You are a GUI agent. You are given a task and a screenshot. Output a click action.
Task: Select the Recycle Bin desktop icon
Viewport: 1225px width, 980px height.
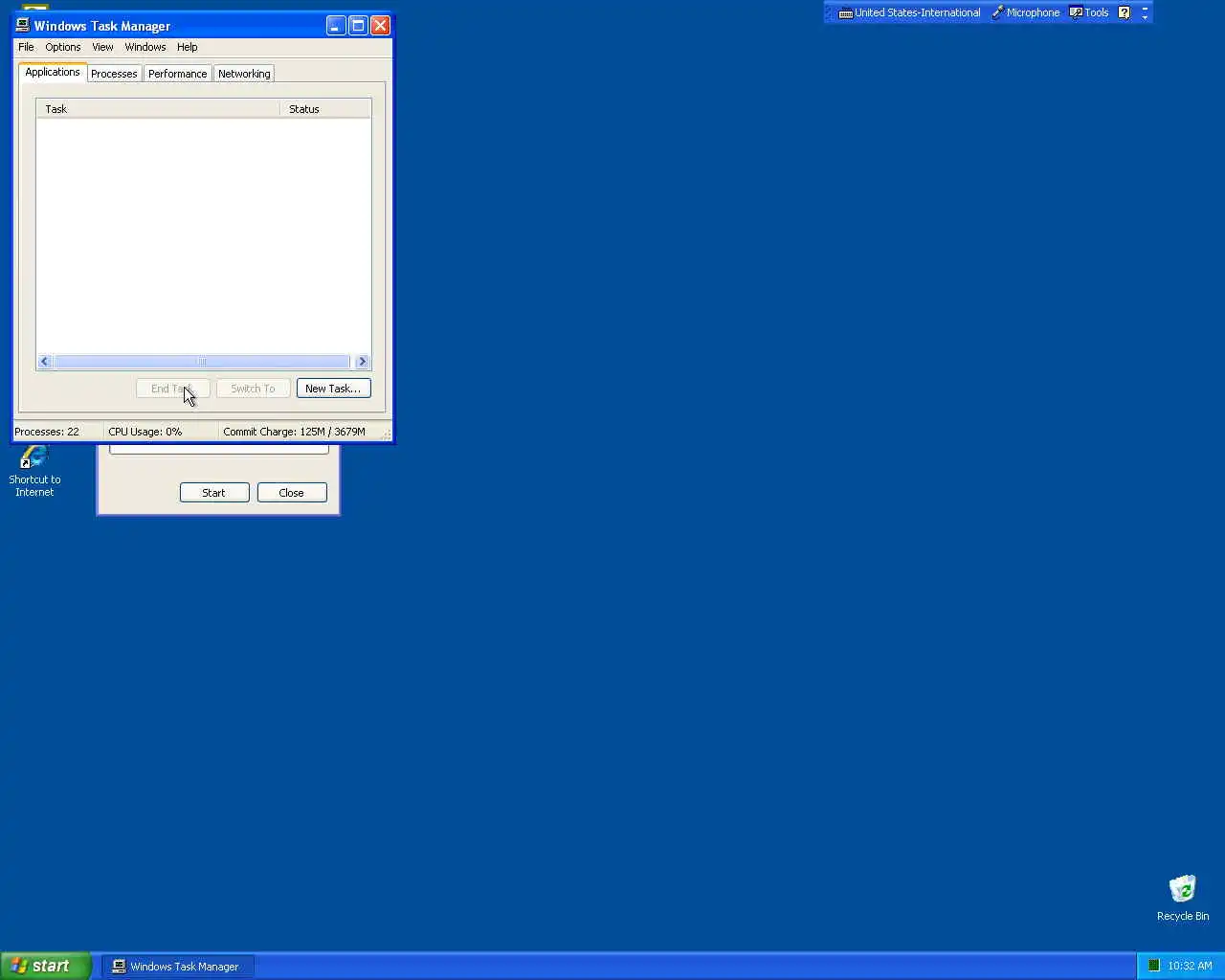click(1183, 898)
